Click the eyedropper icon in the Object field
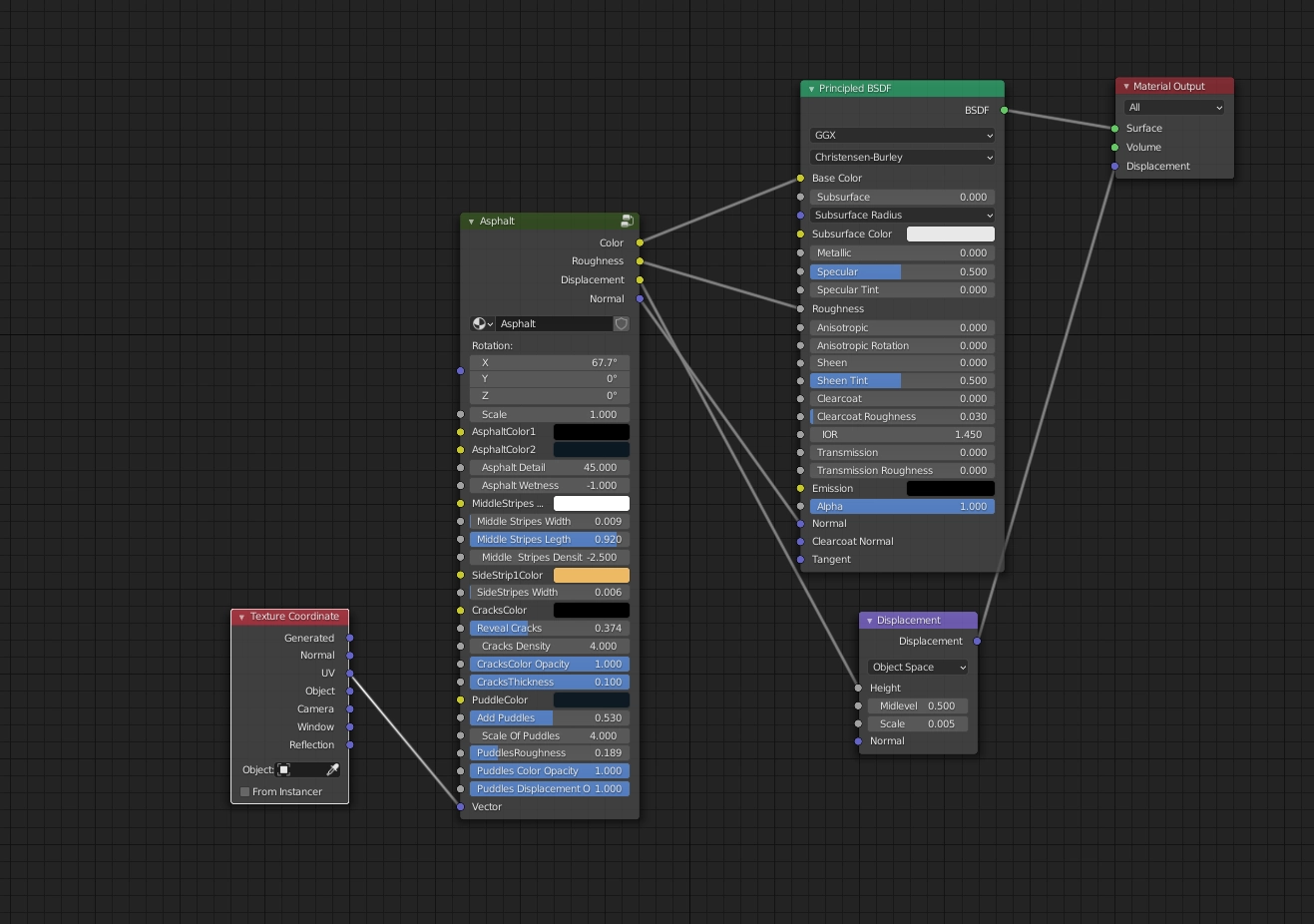 point(333,769)
